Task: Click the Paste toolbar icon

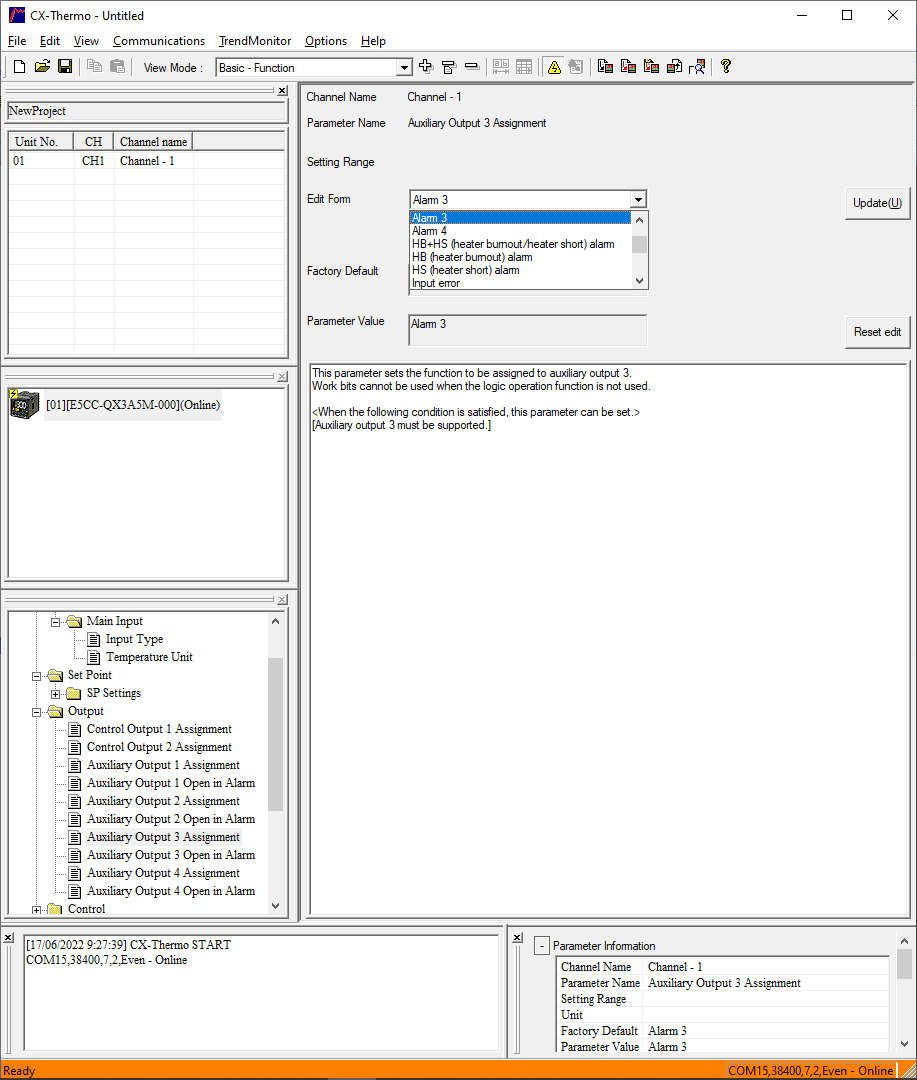Action: coord(118,67)
